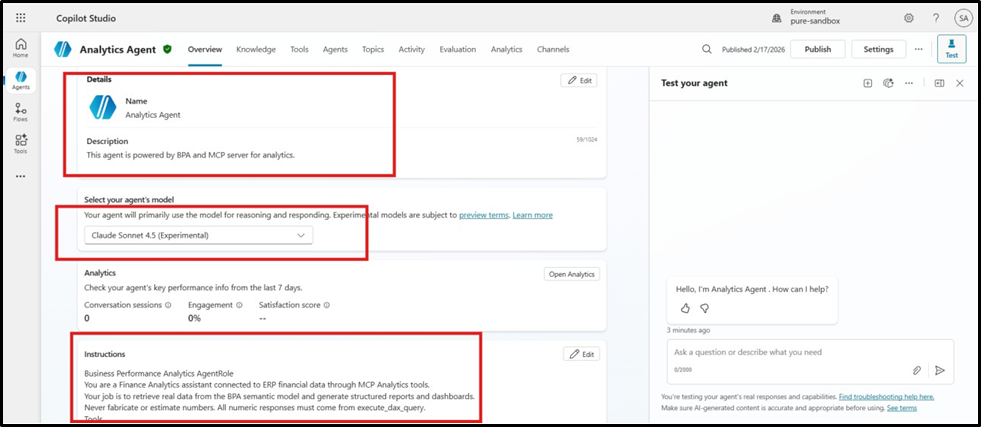
Task: Expand the Claude Sonnet 4.5 model dropdown
Action: 198,235
